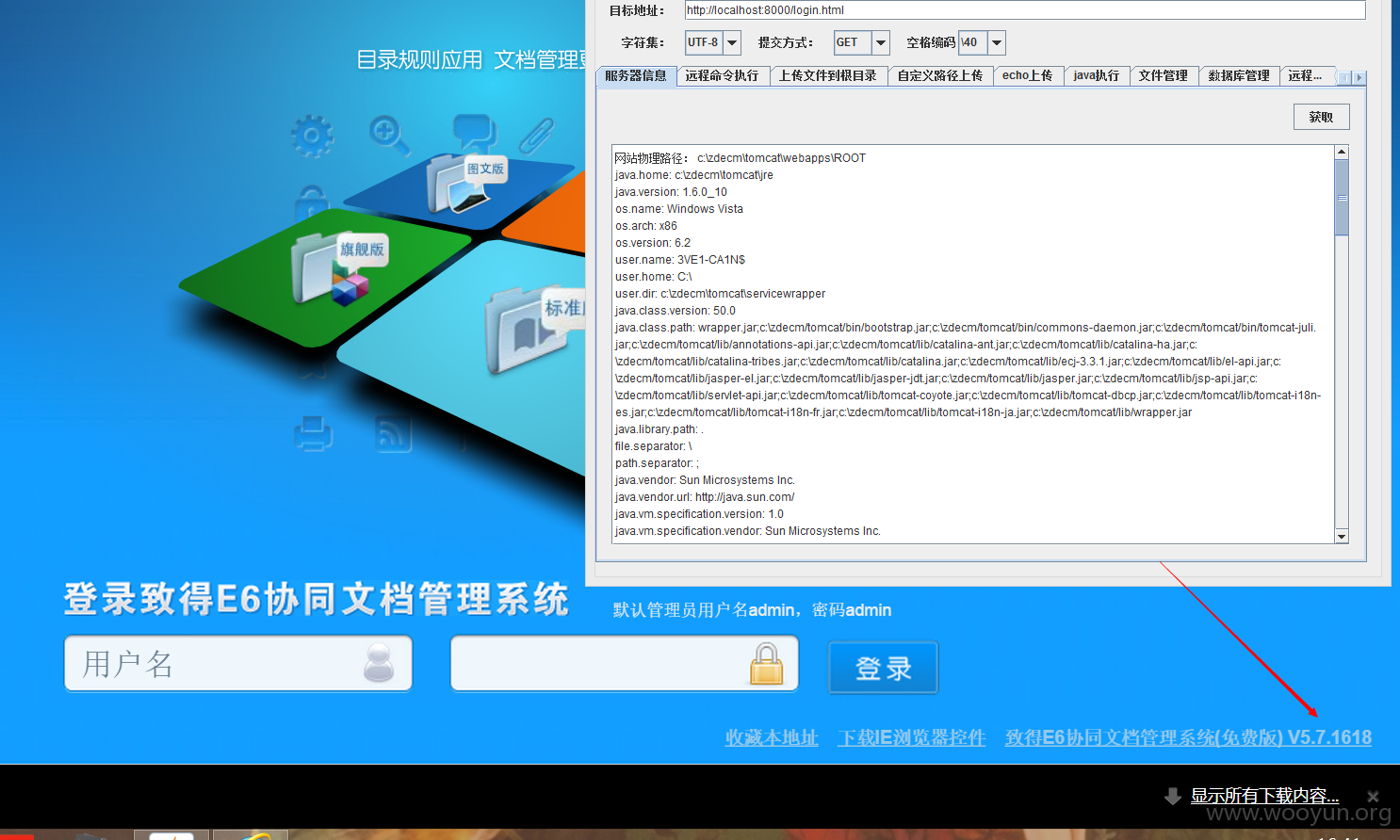Click the user avatar icon in the username field

[x=379, y=663]
